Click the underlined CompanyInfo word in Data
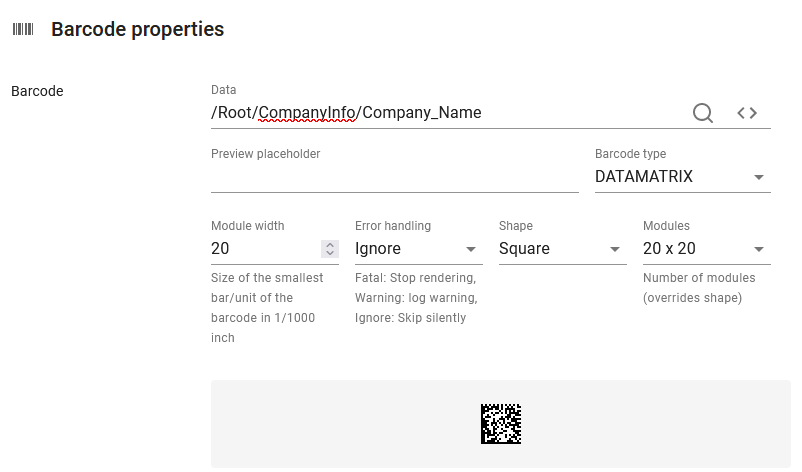Screen dimensions: 802x472 click(307, 113)
